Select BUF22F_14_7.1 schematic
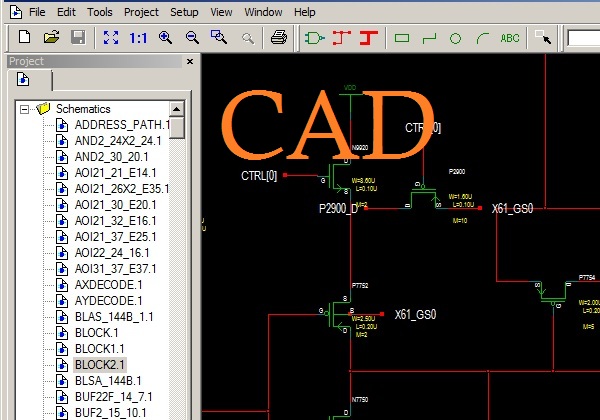This screenshot has width=600, height=420. point(113,397)
